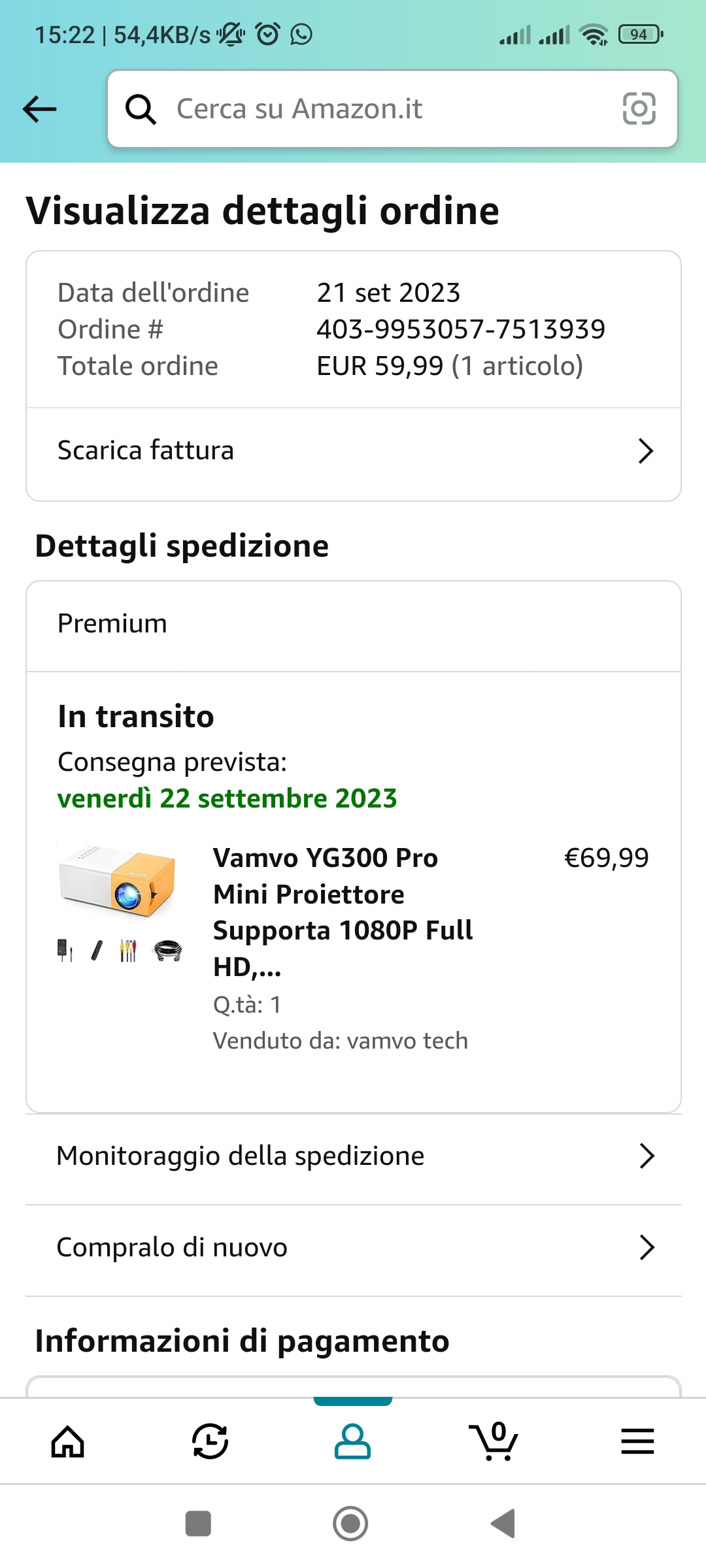Image resolution: width=706 pixels, height=1568 pixels.
Task: Tap the search magnifier icon
Action: pos(141,109)
